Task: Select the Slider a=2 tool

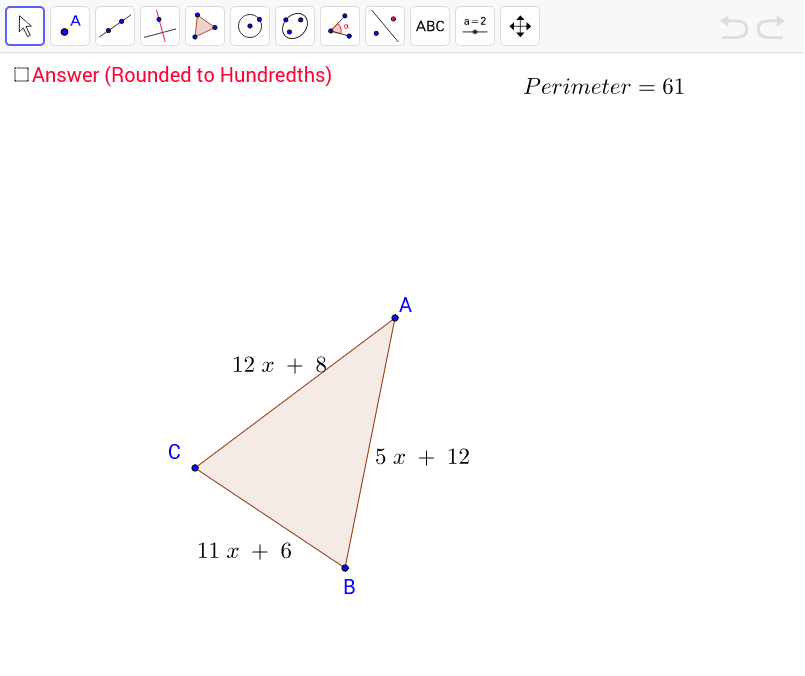Action: pos(475,26)
